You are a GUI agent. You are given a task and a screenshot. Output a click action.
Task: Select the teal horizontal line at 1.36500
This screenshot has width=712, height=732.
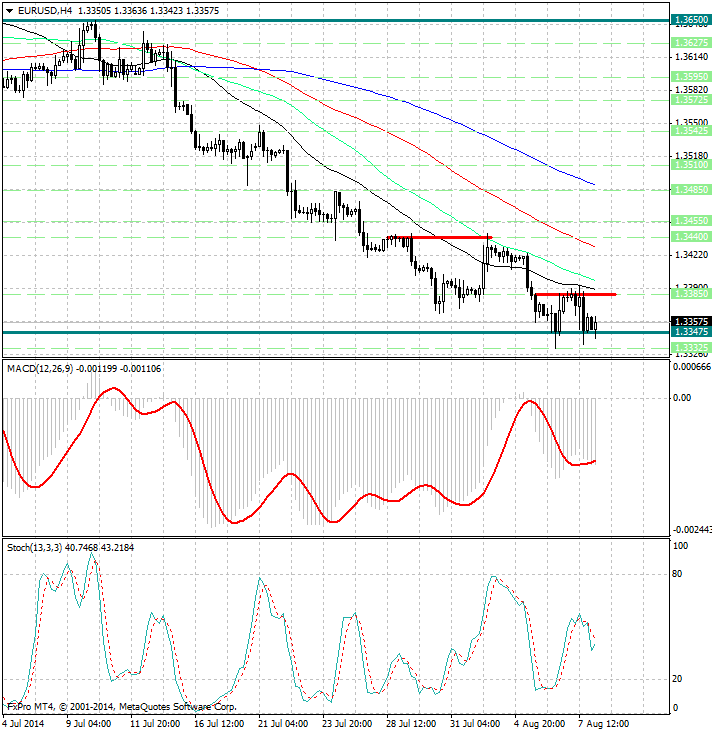336,21
